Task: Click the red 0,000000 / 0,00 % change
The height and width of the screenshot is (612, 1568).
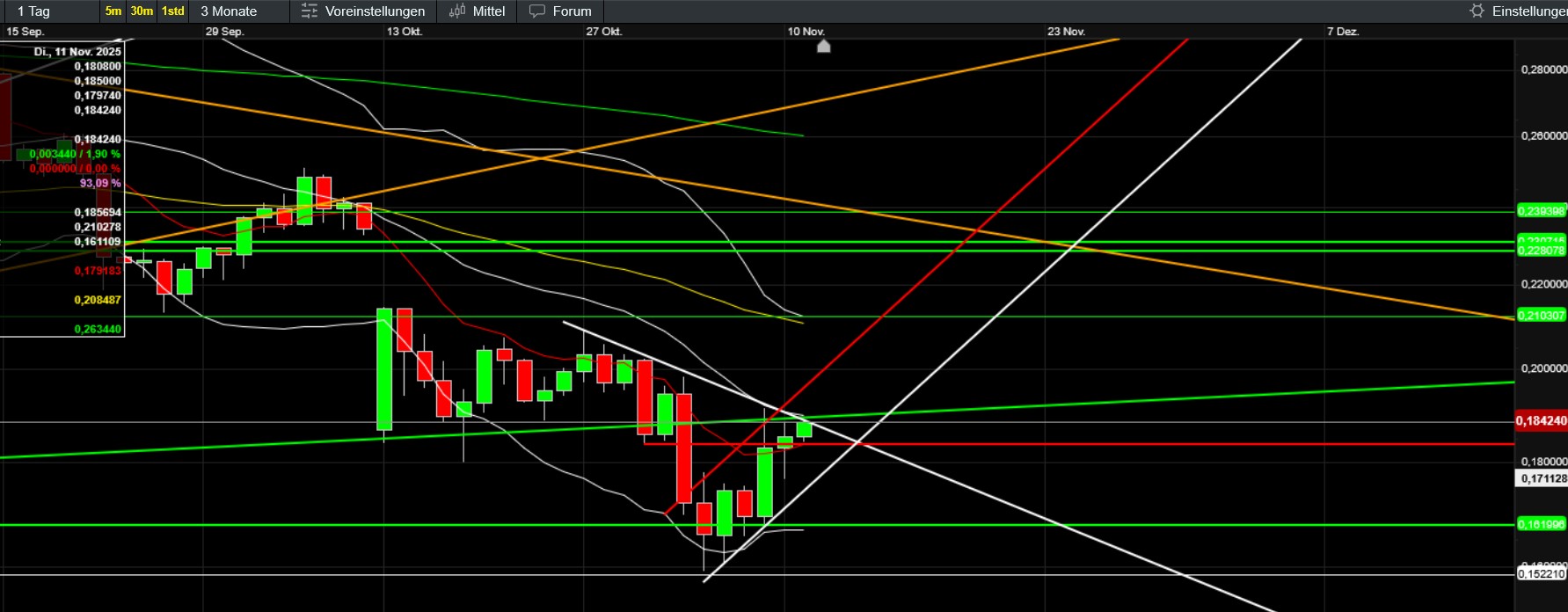Action: pos(75,169)
